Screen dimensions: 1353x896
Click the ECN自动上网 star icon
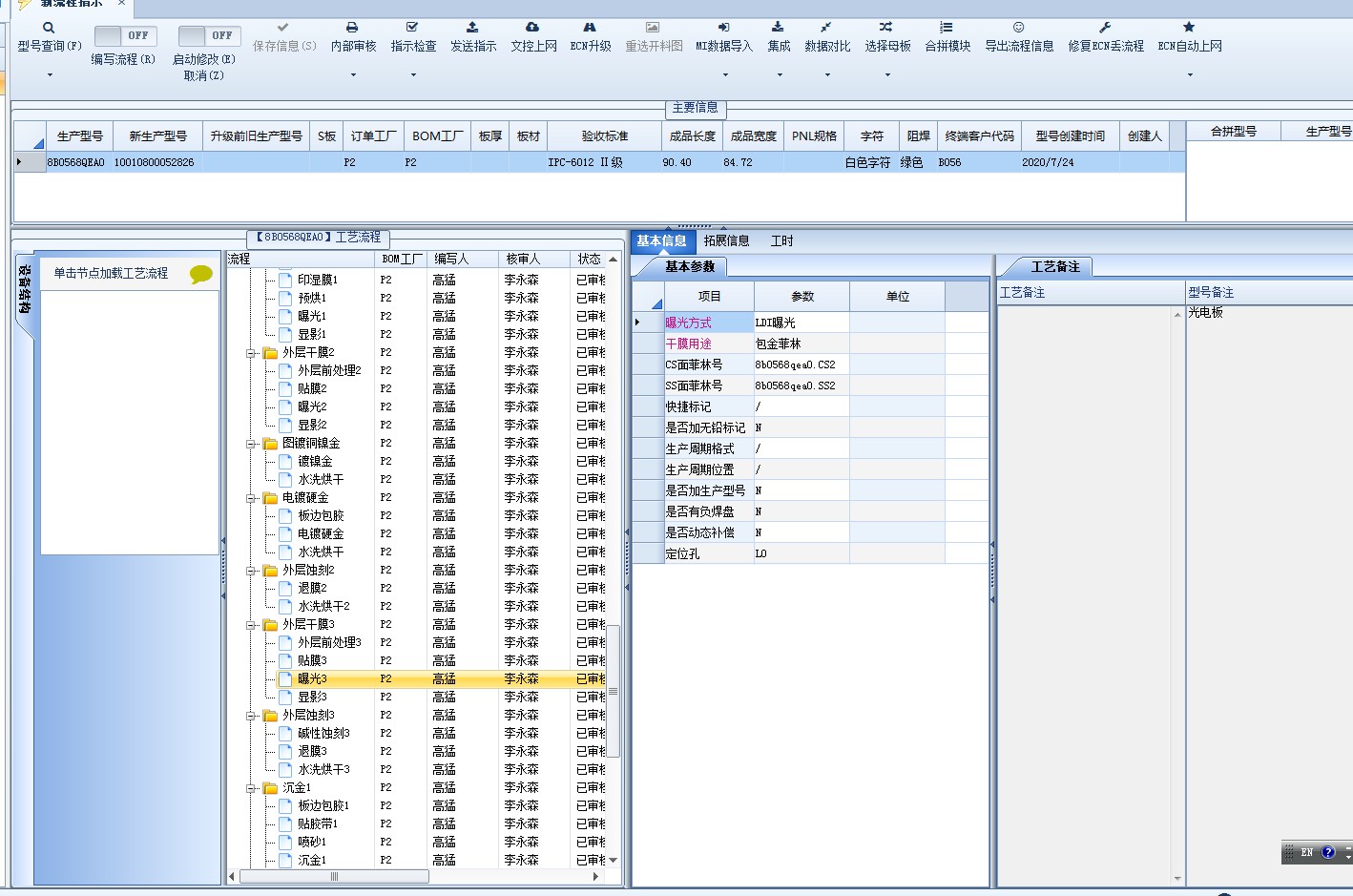[x=1189, y=28]
